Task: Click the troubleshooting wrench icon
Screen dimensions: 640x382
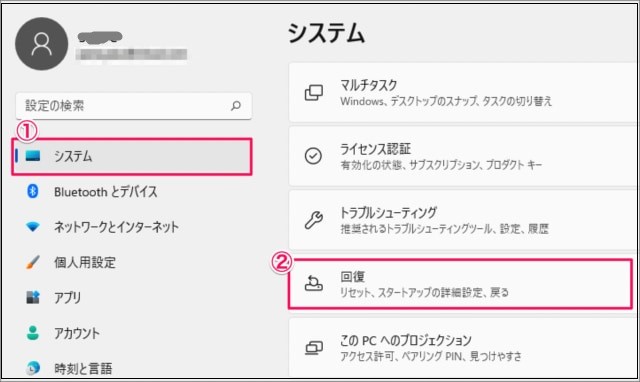Action: pos(314,220)
